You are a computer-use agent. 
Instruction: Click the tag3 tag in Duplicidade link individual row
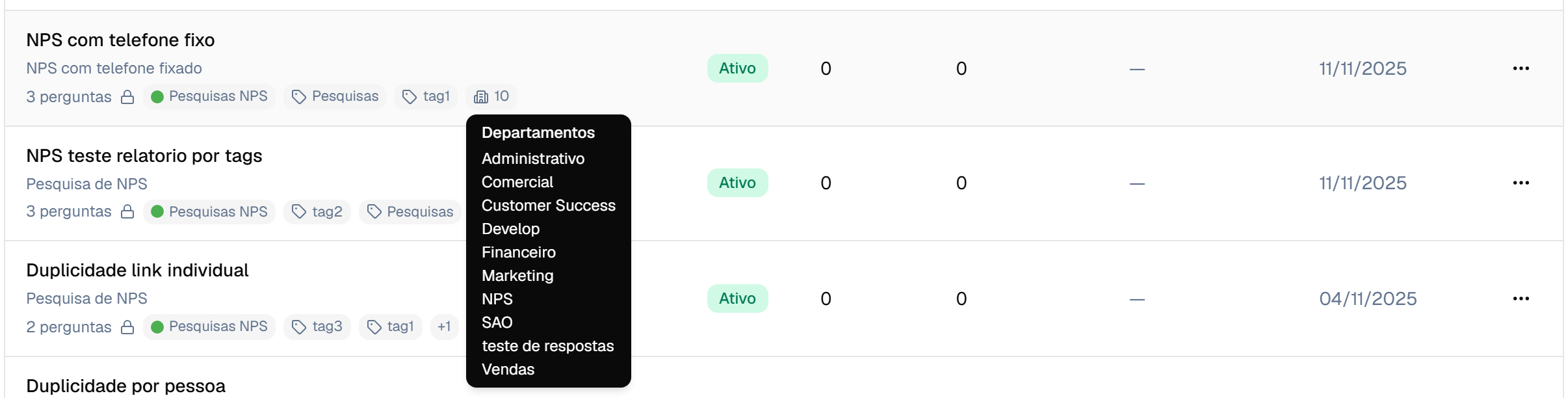pos(317,326)
